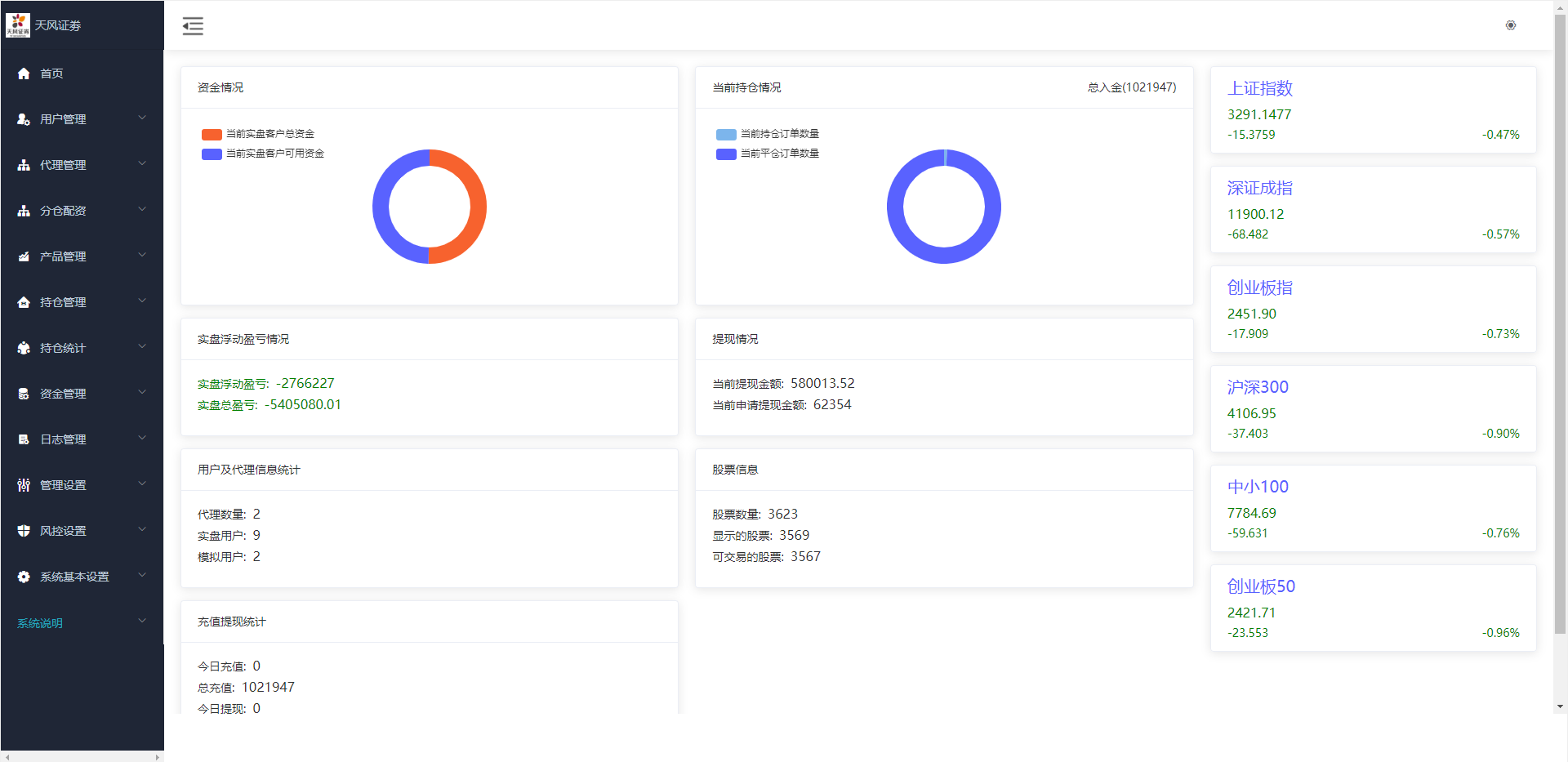Expand the 资金管理 submenu chevron

[x=142, y=393]
